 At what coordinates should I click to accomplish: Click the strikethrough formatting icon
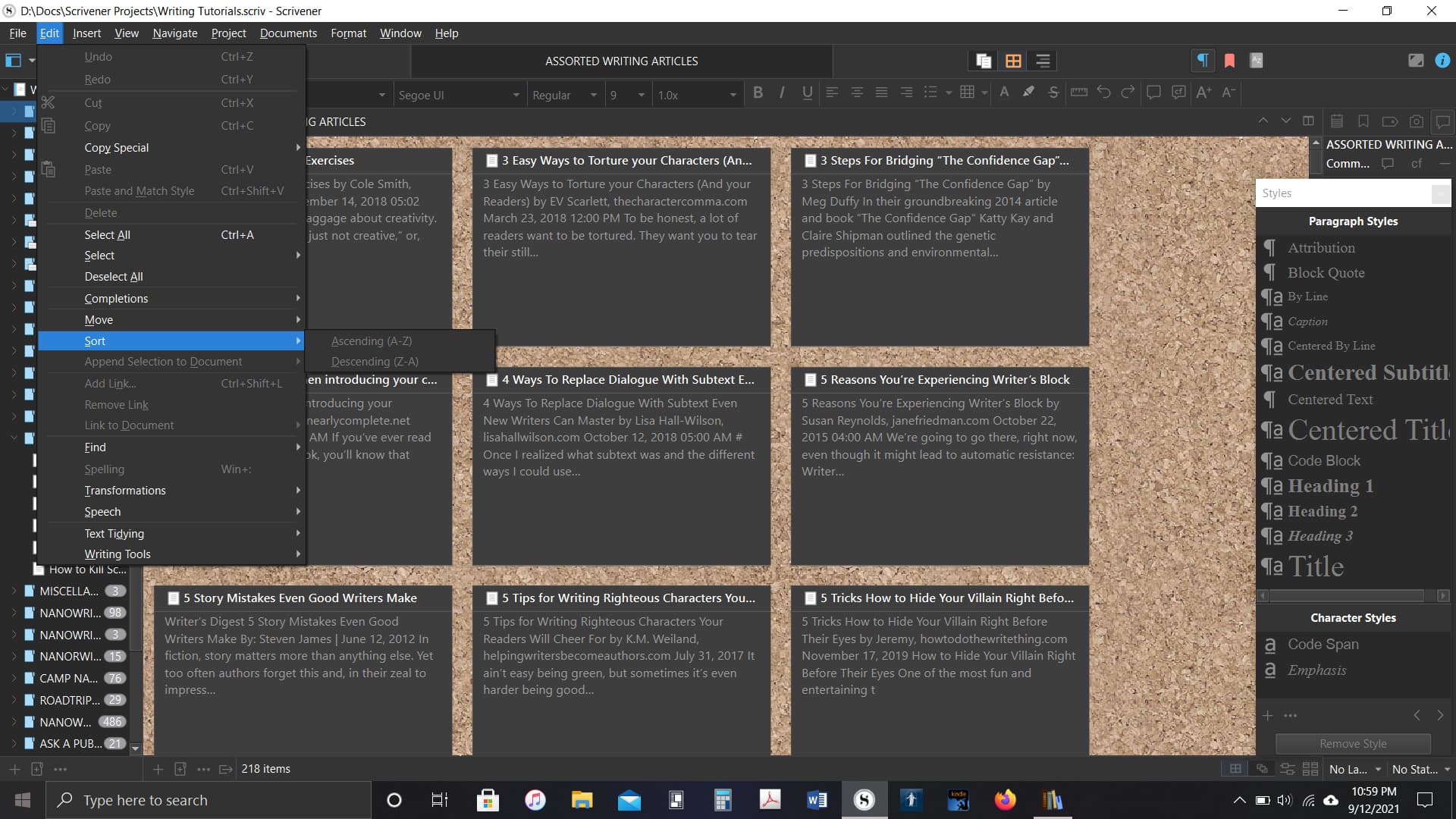(1053, 93)
